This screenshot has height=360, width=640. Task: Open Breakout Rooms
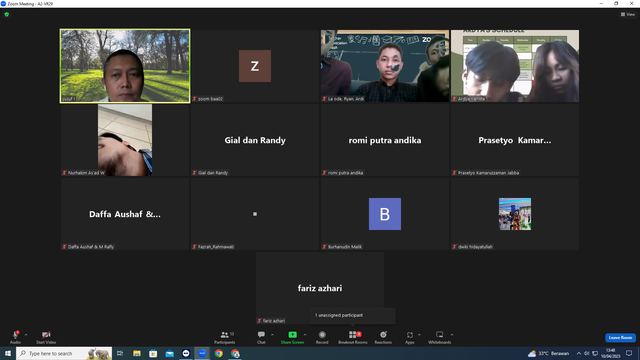point(353,337)
